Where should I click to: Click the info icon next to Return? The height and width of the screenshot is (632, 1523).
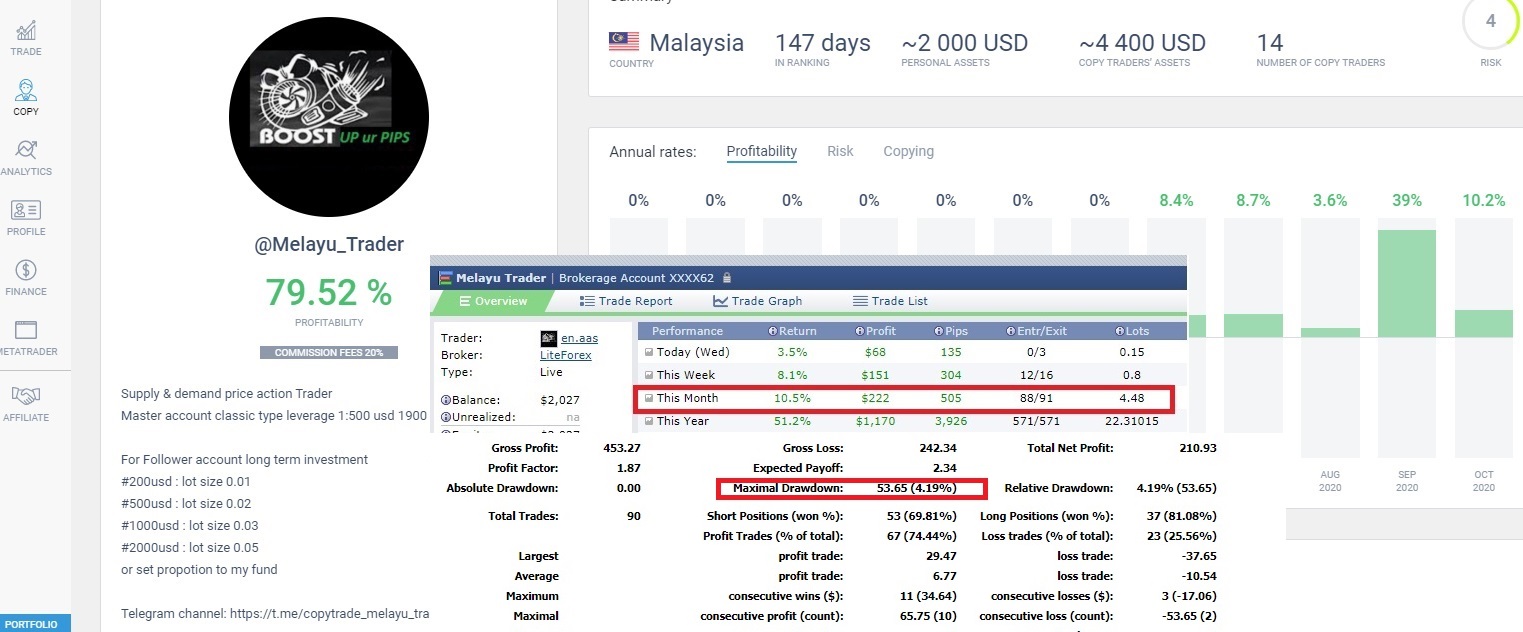click(x=773, y=331)
